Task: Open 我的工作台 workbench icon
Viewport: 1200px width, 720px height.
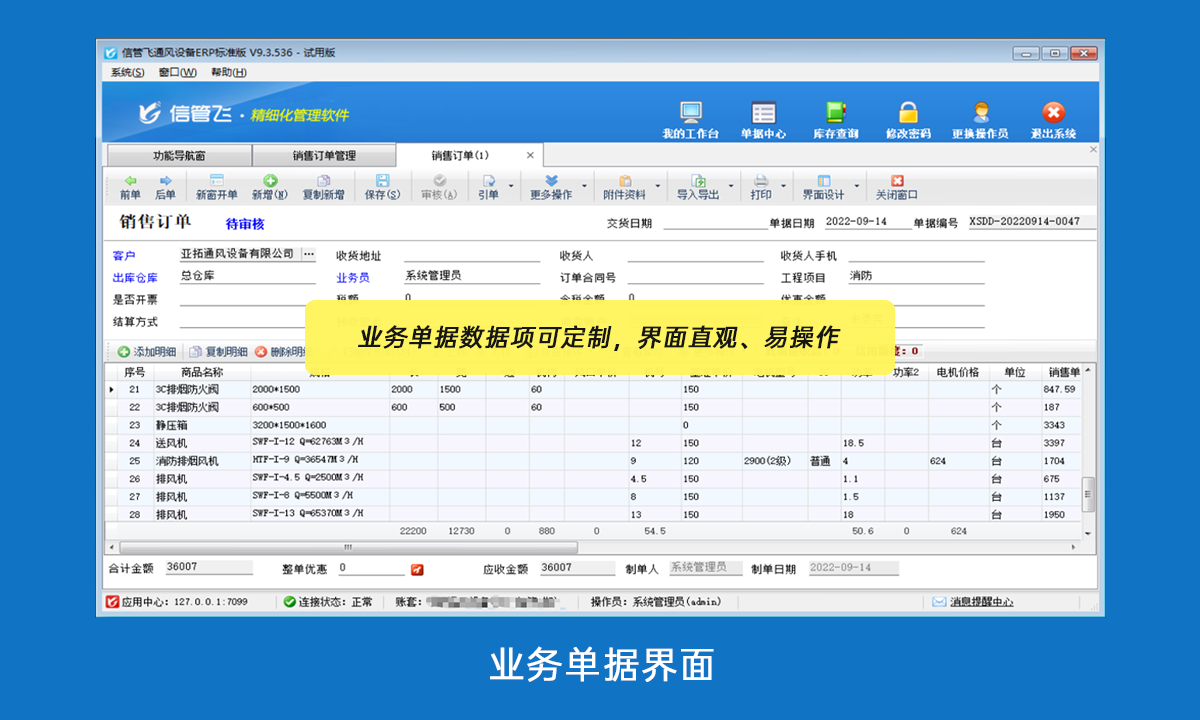Action: pos(691,113)
